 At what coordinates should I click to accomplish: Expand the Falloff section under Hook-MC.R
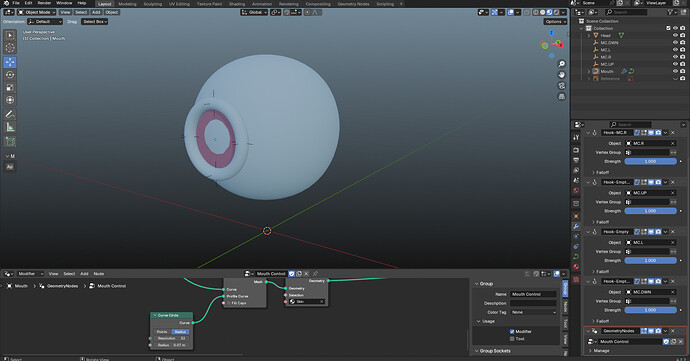(x=602, y=173)
